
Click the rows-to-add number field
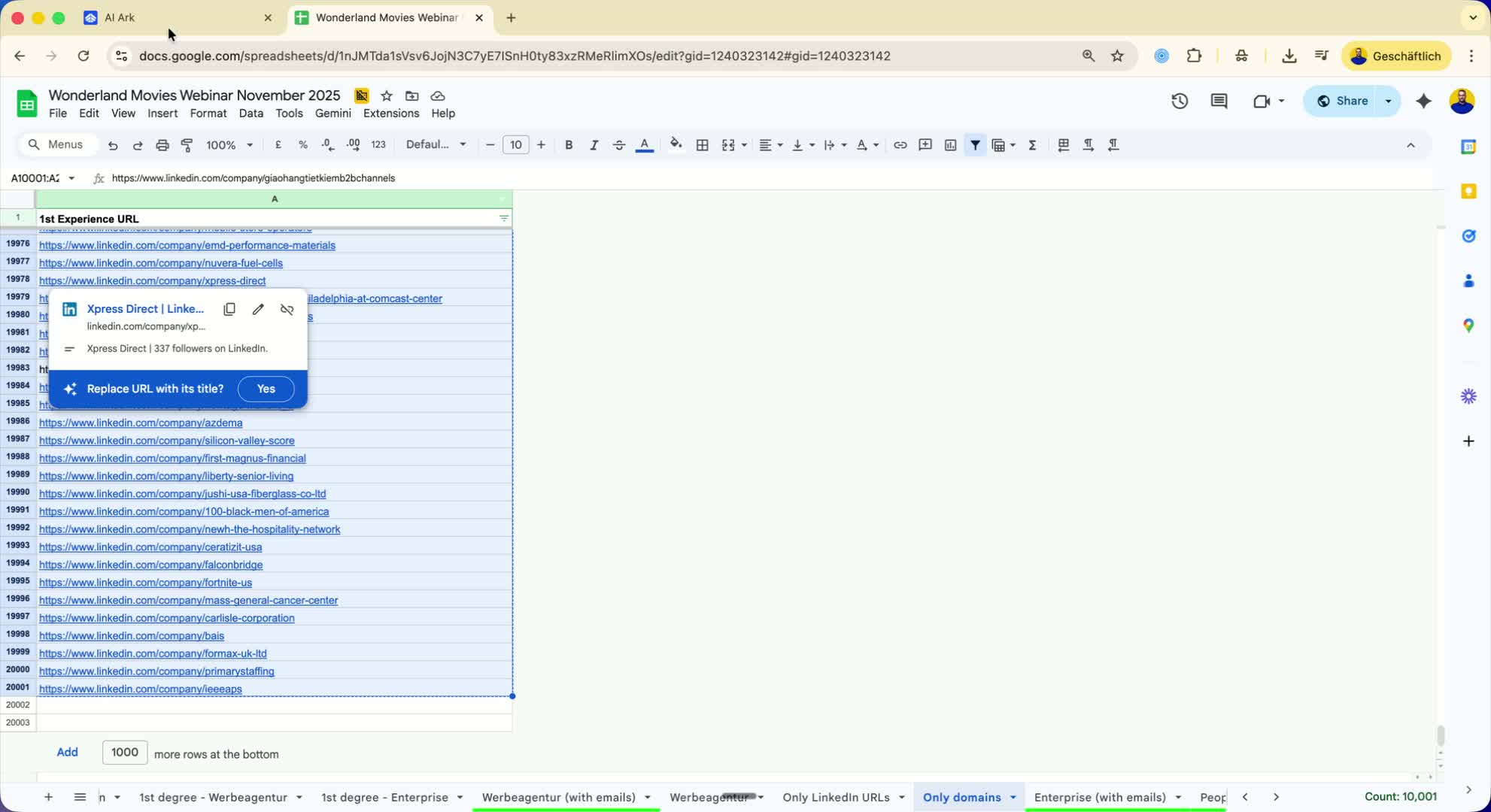click(x=124, y=753)
